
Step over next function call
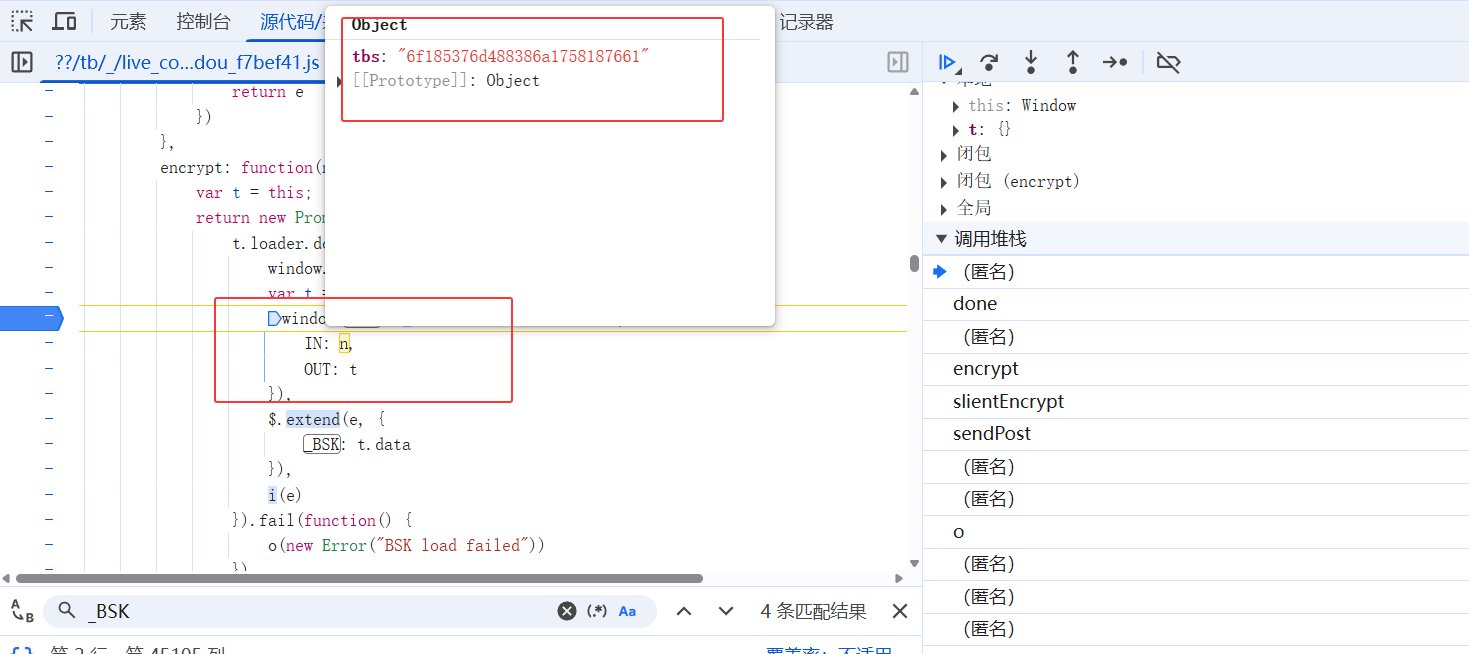pyautogui.click(x=989, y=63)
